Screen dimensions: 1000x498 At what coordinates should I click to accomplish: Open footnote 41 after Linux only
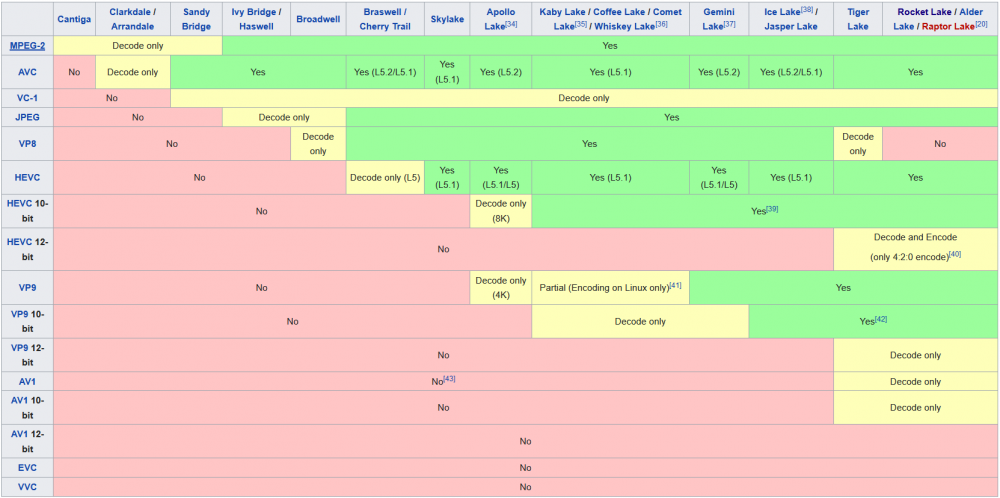[x=675, y=285]
